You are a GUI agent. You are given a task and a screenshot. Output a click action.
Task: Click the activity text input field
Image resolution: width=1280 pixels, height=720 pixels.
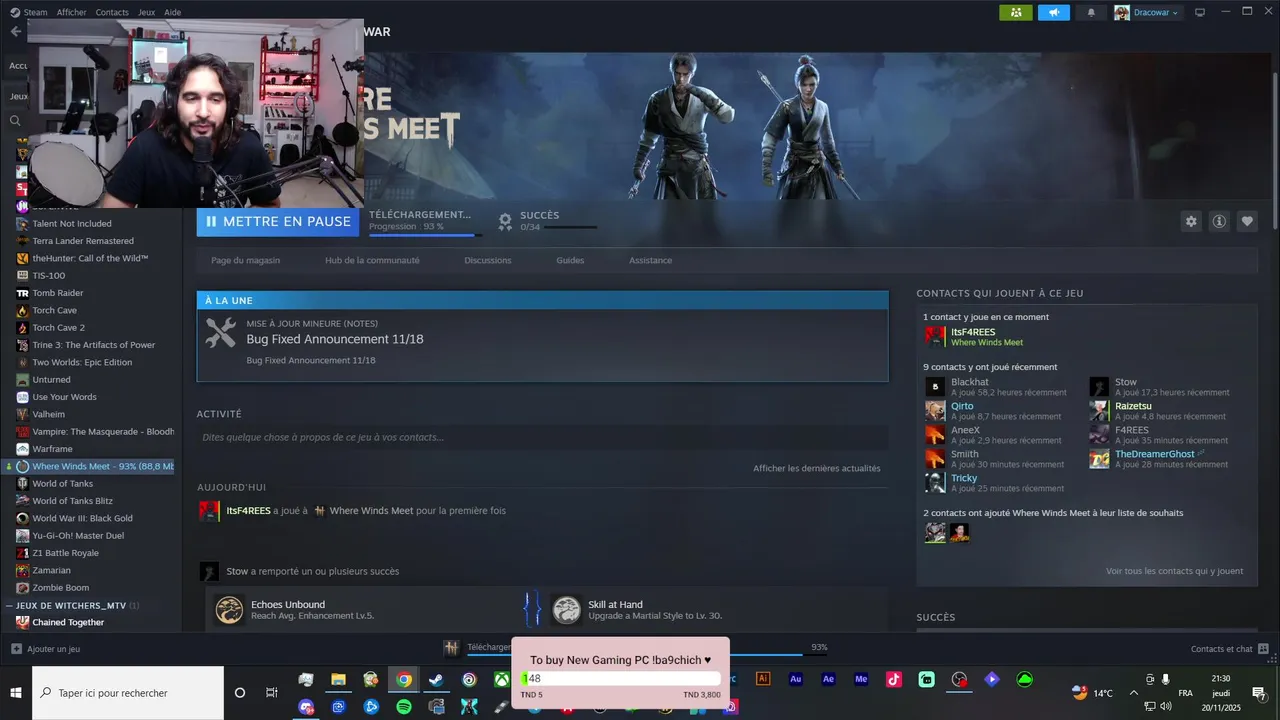(x=542, y=437)
